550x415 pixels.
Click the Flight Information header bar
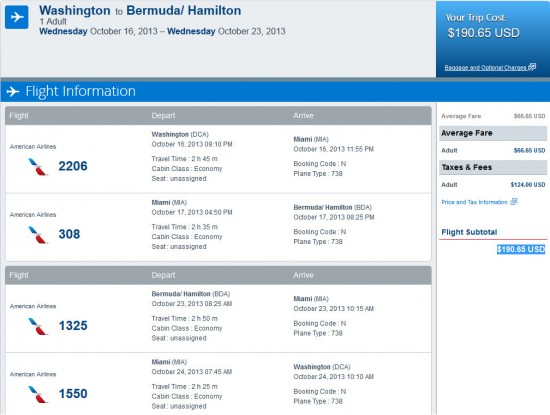pyautogui.click(x=275, y=92)
